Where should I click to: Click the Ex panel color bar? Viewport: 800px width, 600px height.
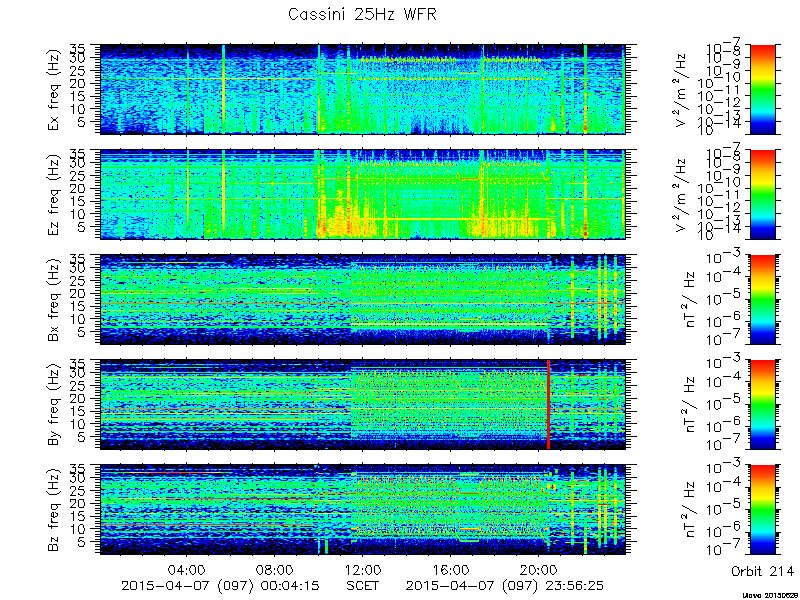[x=762, y=89]
